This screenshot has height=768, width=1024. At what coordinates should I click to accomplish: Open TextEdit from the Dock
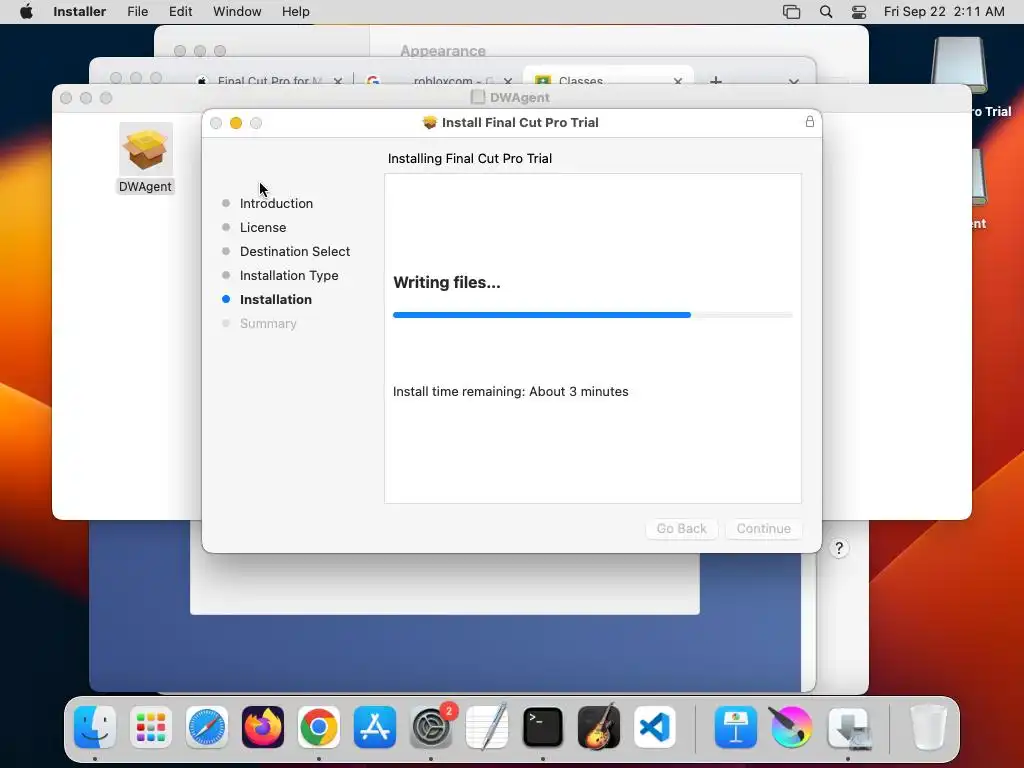pyautogui.click(x=487, y=727)
